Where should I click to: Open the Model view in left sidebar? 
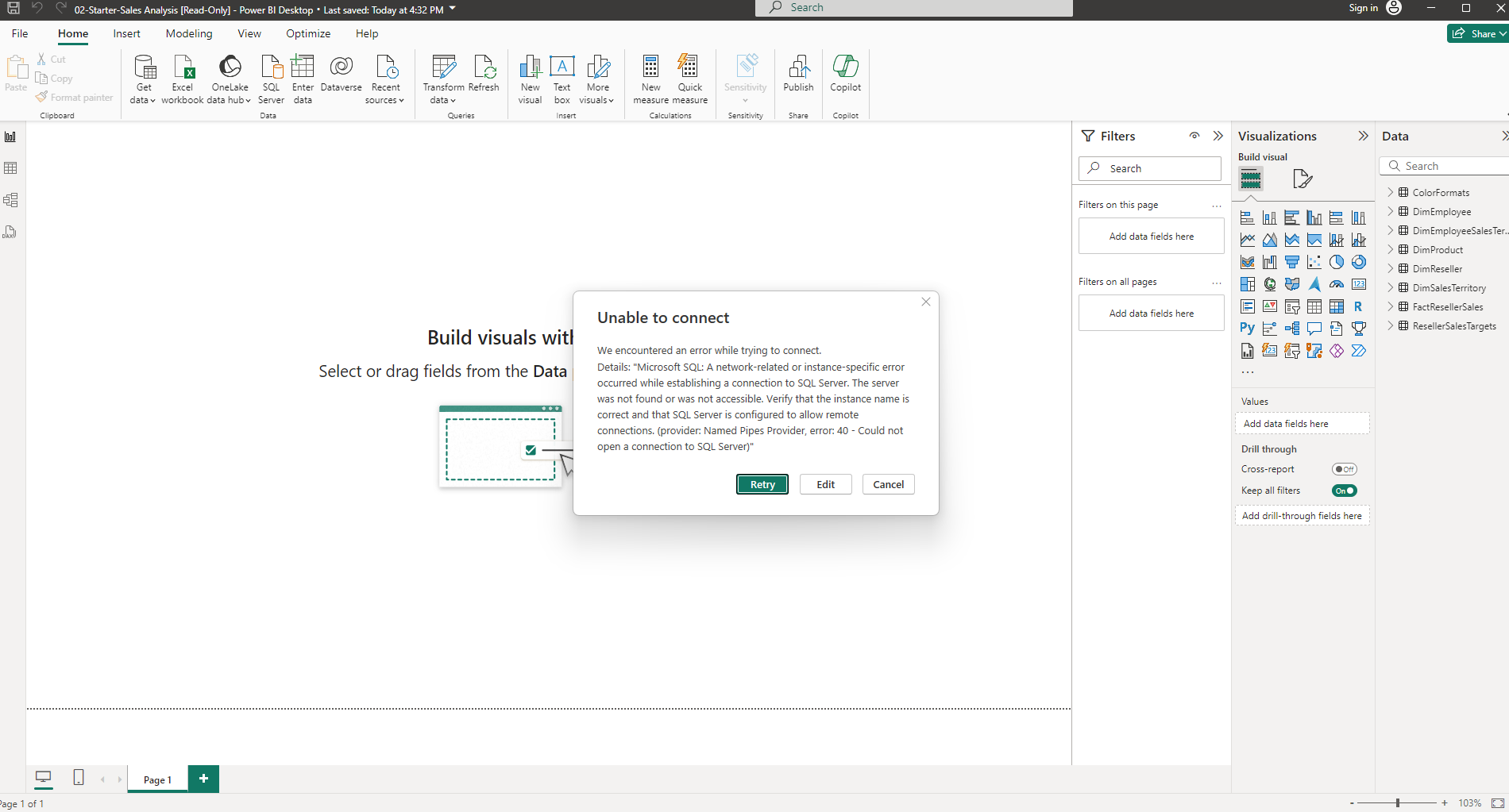click(x=10, y=200)
